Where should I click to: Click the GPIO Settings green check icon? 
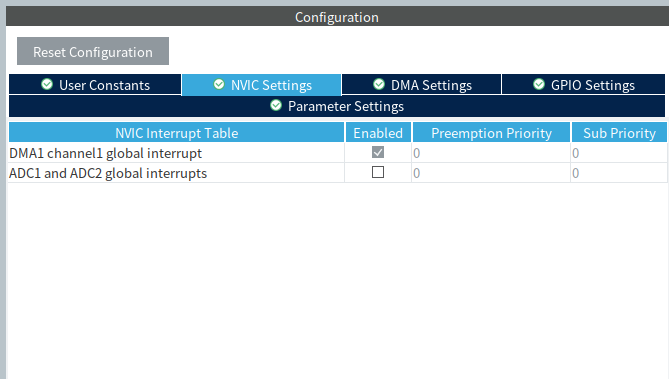(539, 84)
